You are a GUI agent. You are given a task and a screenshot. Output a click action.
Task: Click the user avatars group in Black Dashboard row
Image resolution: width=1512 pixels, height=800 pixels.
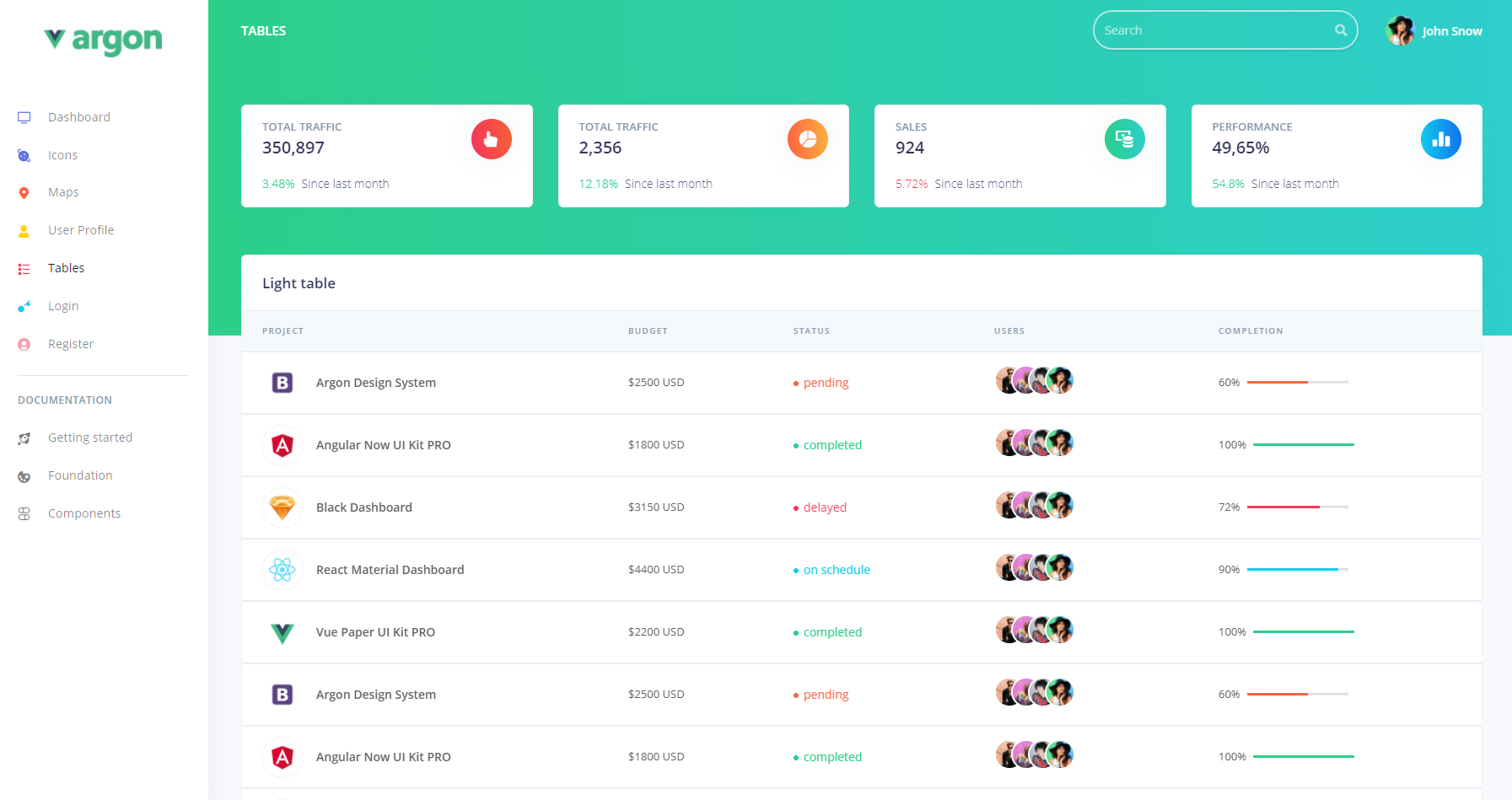[x=1035, y=505]
